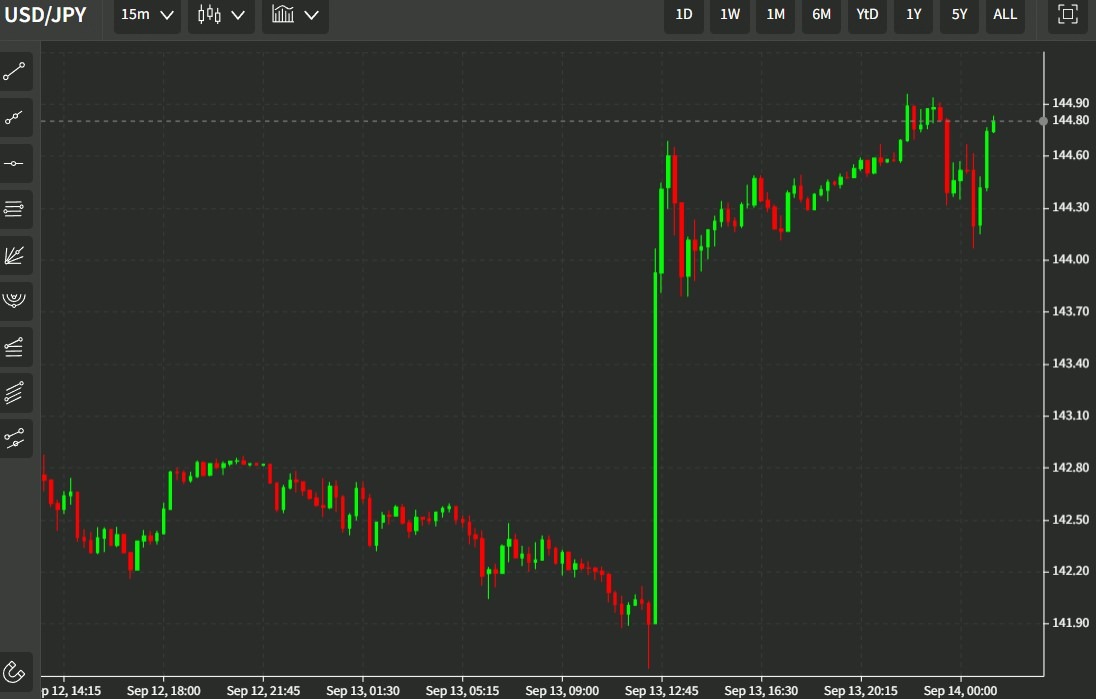Click the Sep 13, 16:30 time label
Image resolution: width=1096 pixels, height=699 pixels.
coord(761,691)
